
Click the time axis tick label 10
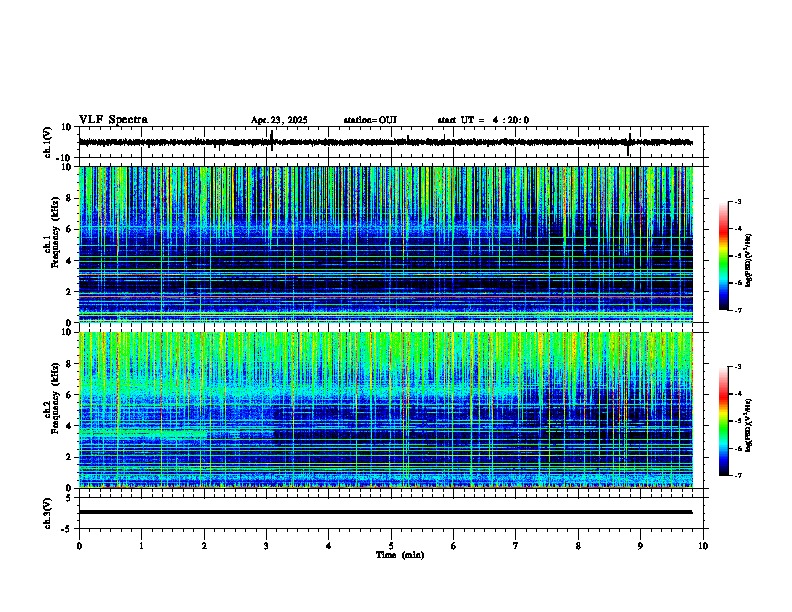pyautogui.click(x=703, y=546)
